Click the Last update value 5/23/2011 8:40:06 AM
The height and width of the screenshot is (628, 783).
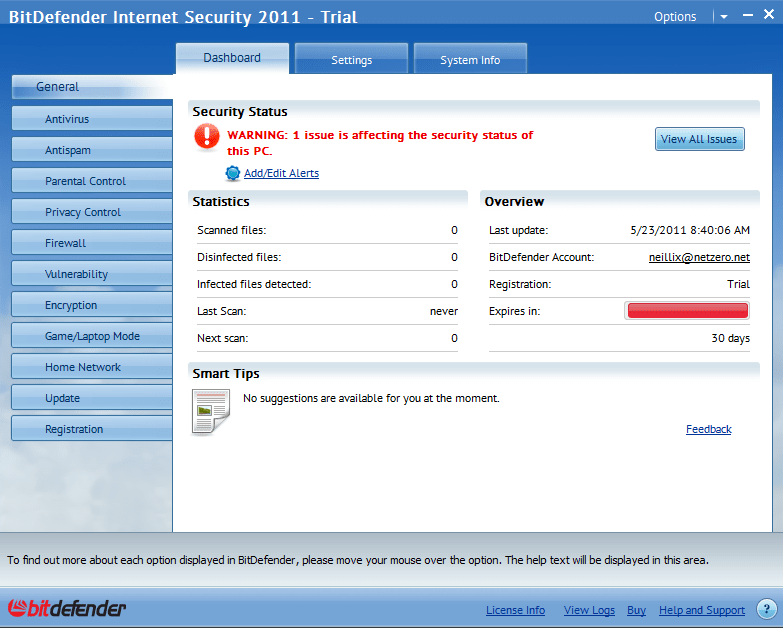[x=690, y=230]
